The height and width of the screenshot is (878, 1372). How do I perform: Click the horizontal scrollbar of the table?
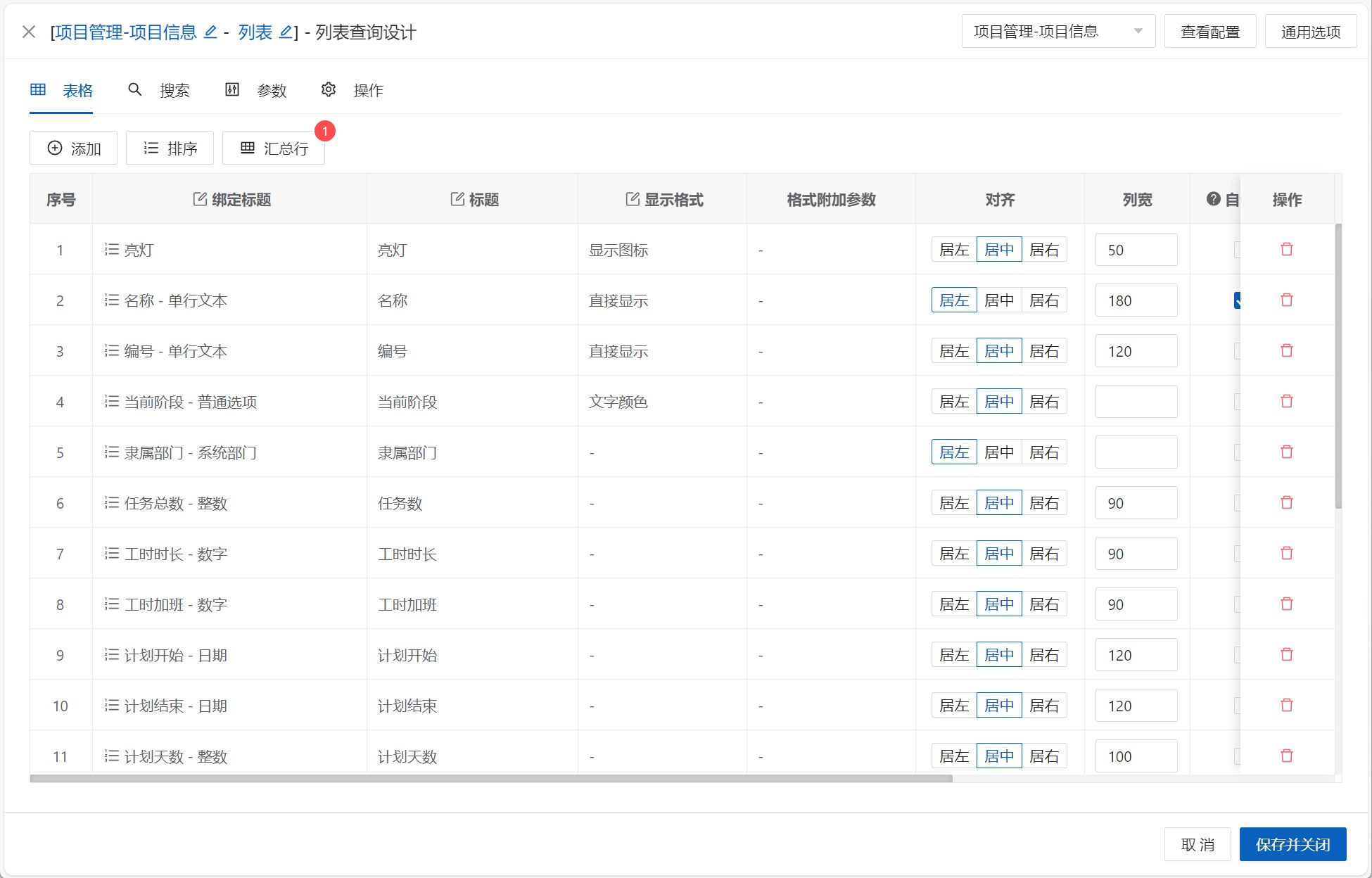[x=491, y=779]
